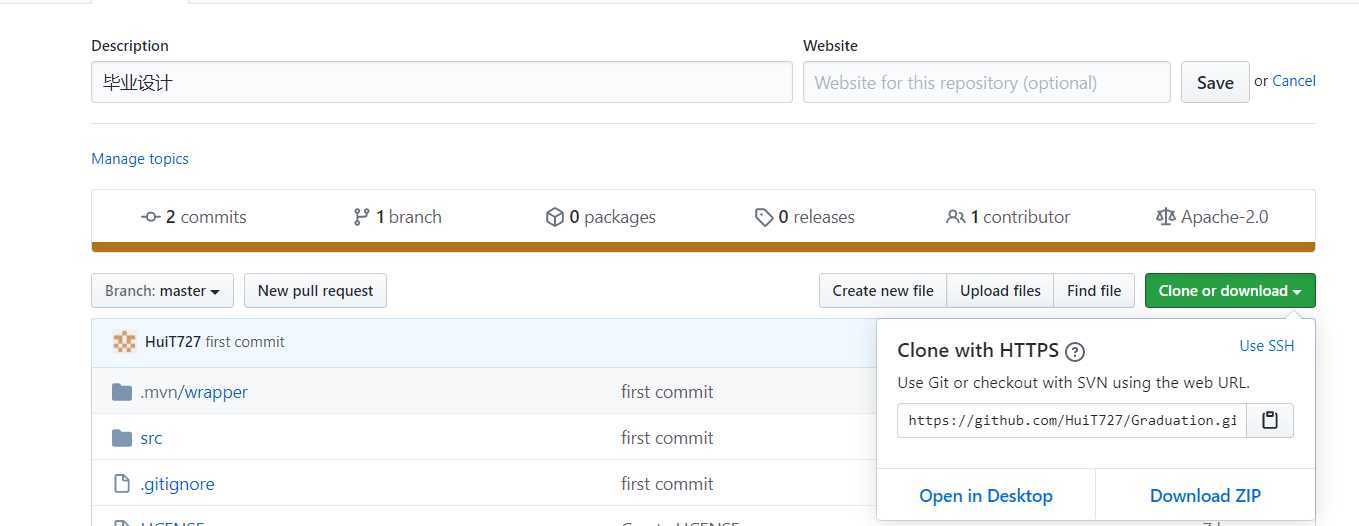Open .gitignore file

[x=177, y=484]
